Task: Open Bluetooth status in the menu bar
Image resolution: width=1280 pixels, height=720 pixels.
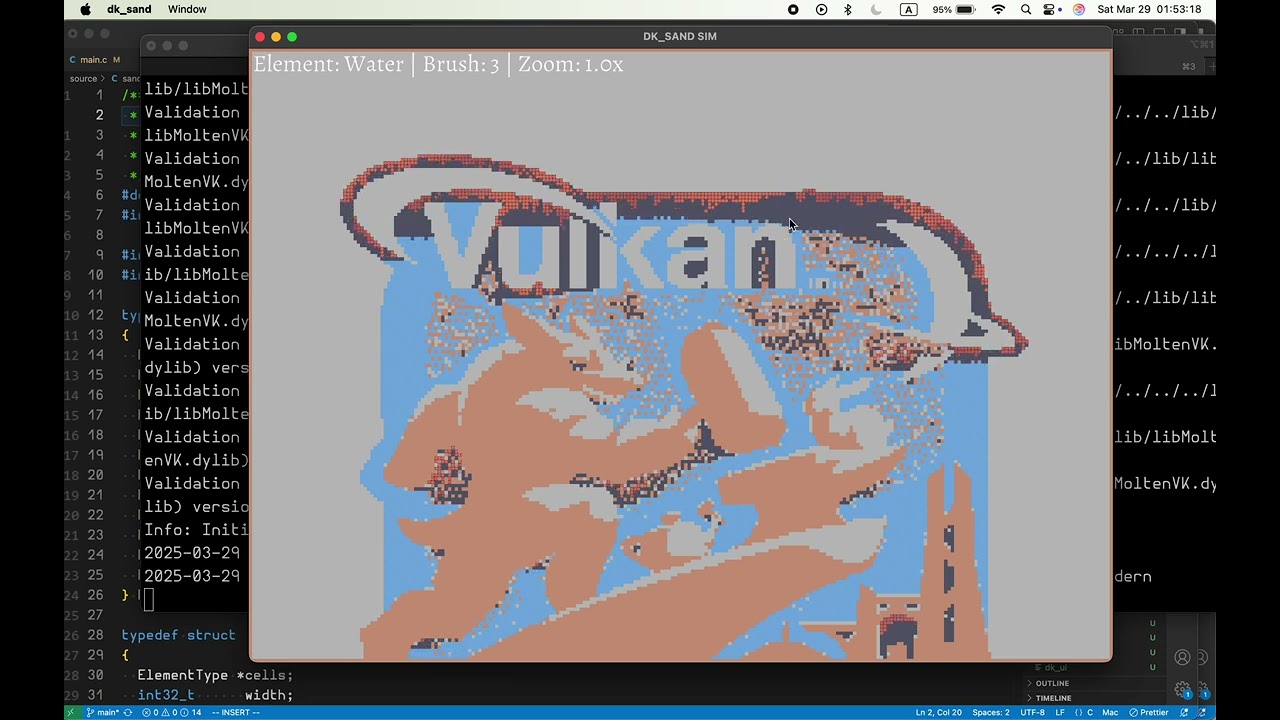Action: pos(848,10)
